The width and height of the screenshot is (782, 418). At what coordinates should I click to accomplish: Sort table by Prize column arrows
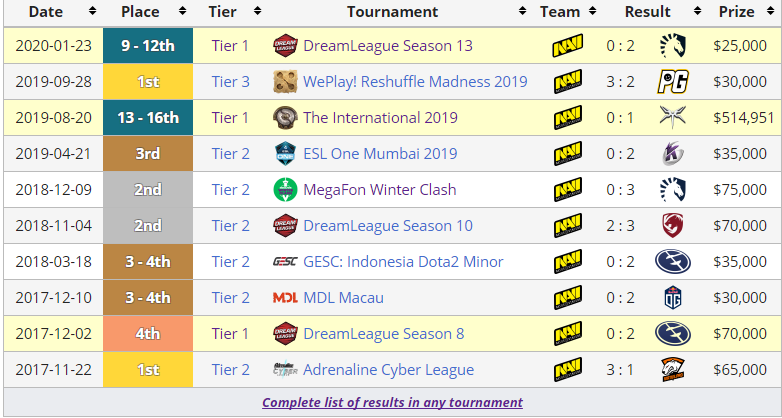click(x=771, y=12)
